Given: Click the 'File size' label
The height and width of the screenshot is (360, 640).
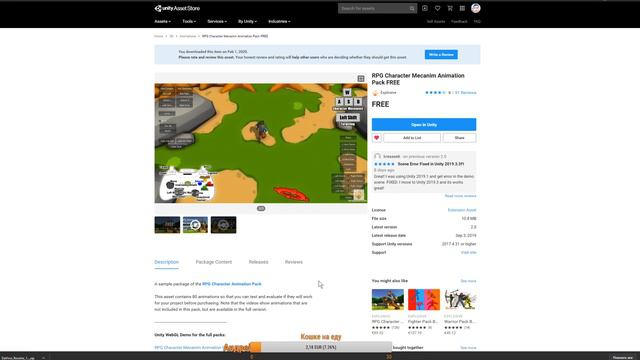Looking at the screenshot, I should pos(379,219).
